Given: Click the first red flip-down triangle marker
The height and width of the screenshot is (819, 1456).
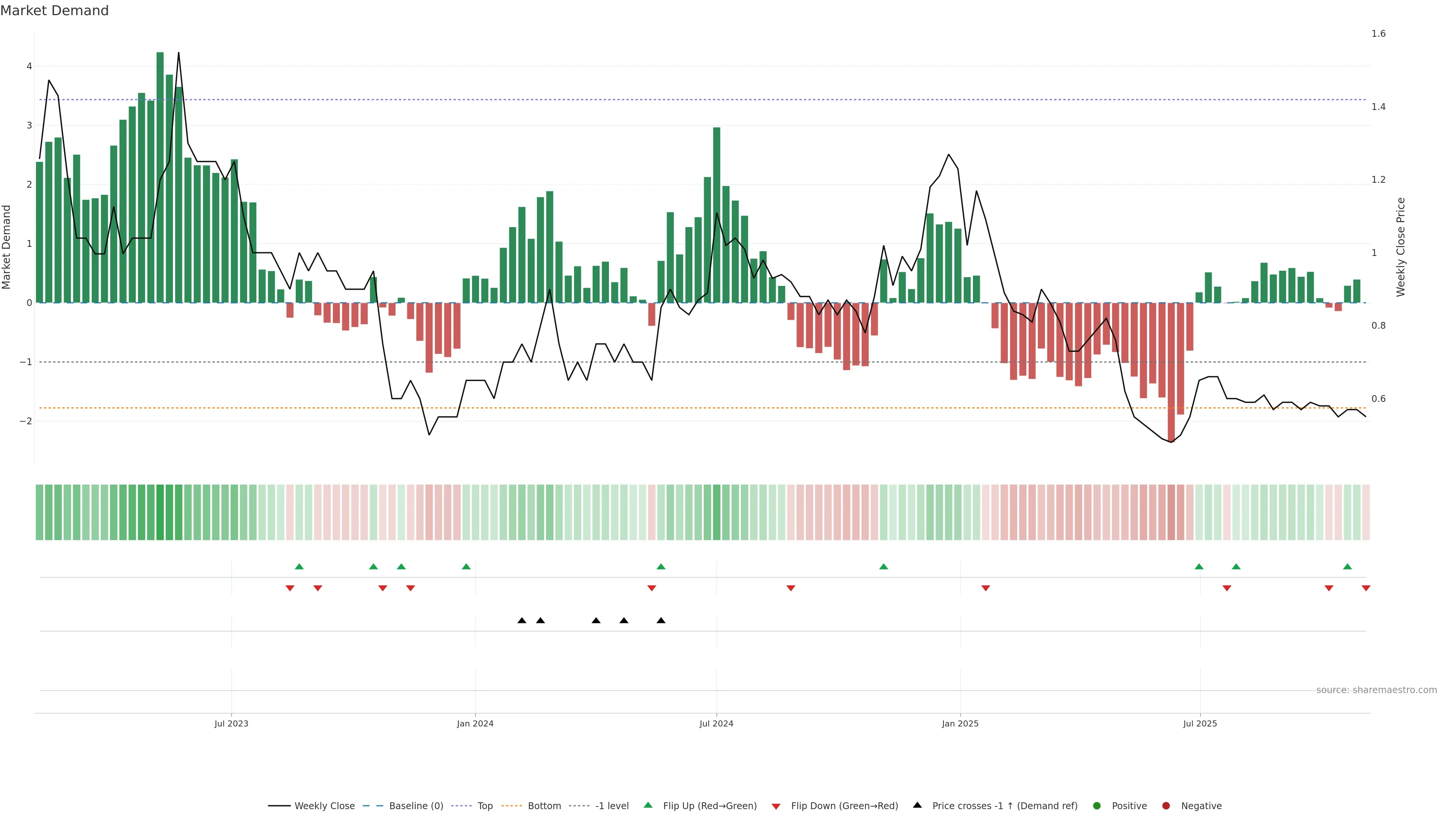Looking at the screenshot, I should (290, 588).
